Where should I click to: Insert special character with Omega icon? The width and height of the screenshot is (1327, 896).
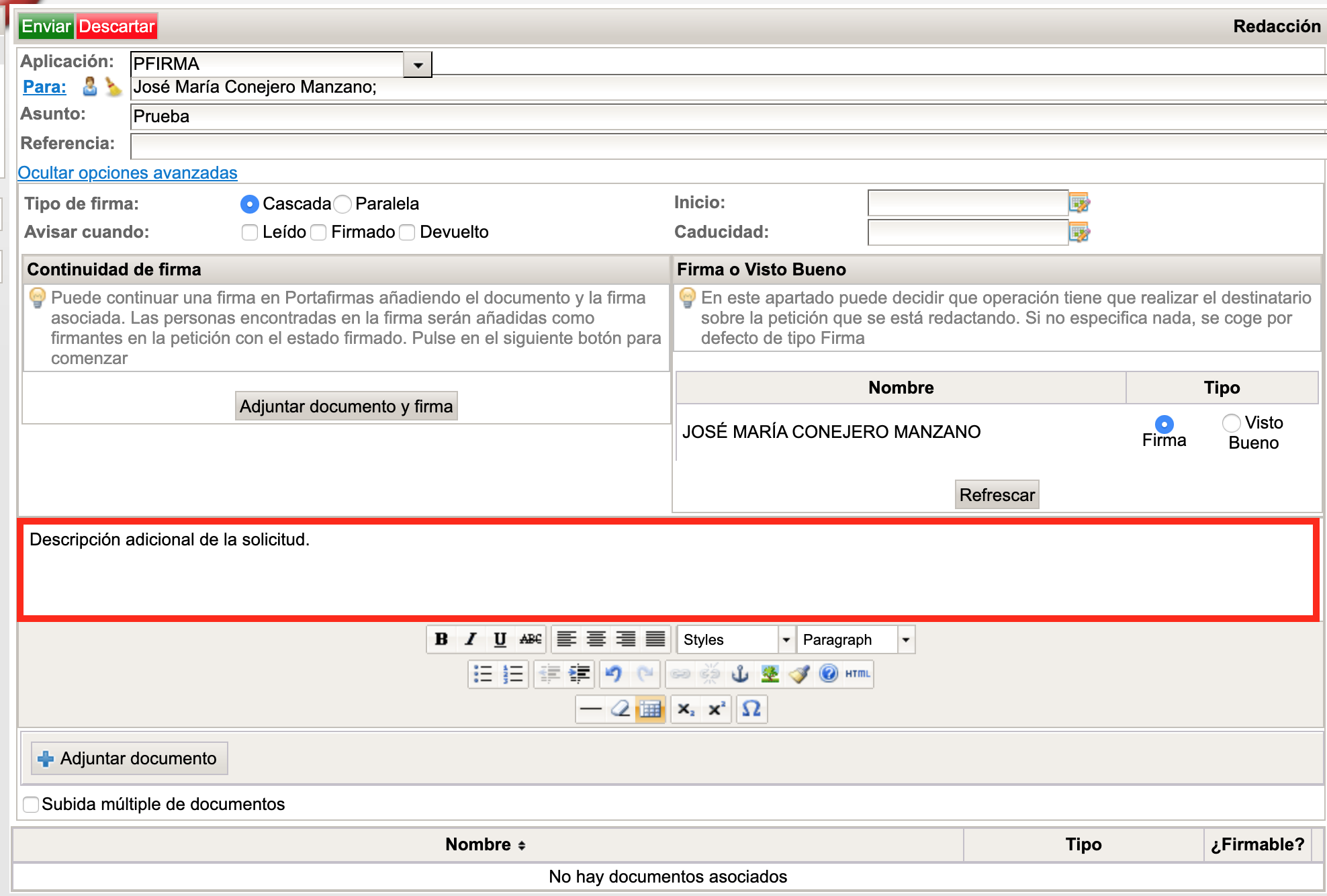751,709
